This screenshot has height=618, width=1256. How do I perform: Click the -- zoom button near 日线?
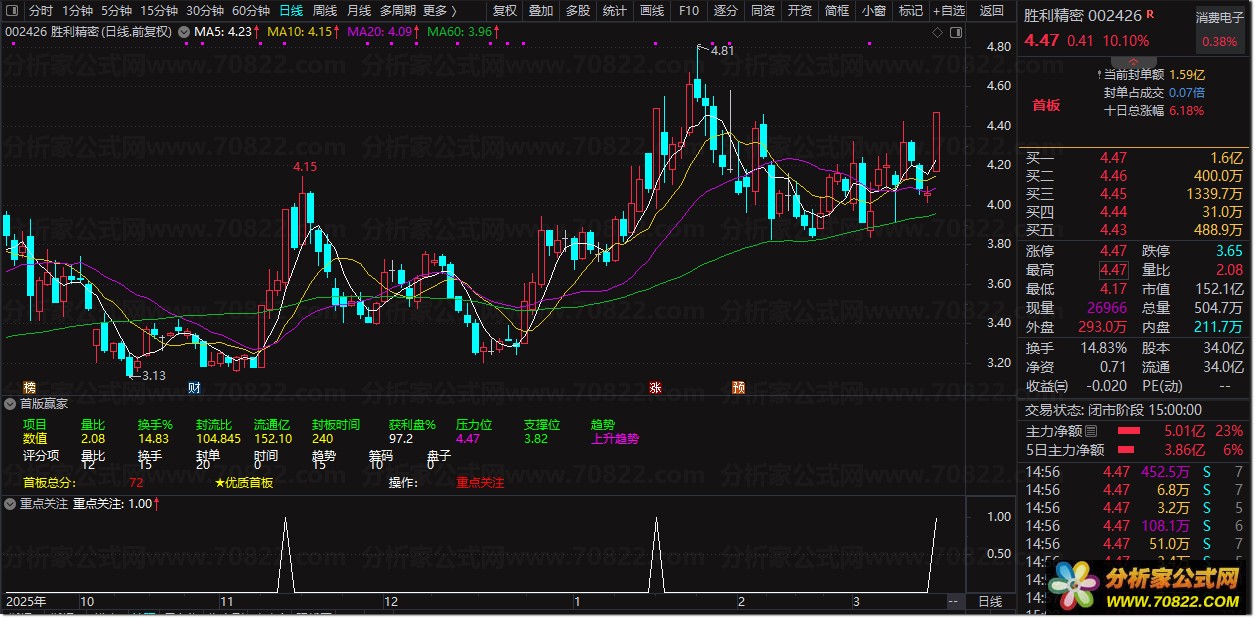coord(955,602)
